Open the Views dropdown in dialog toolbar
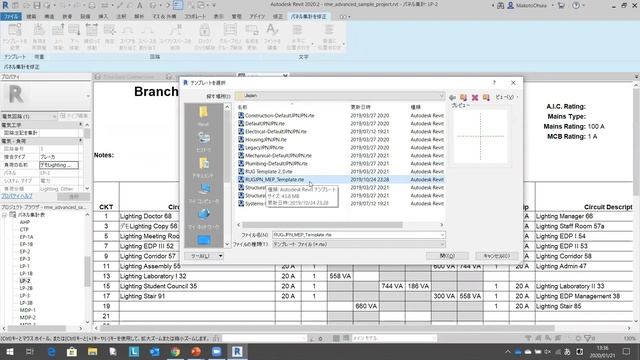This screenshot has width=640, height=360. pyautogui.click(x=507, y=97)
